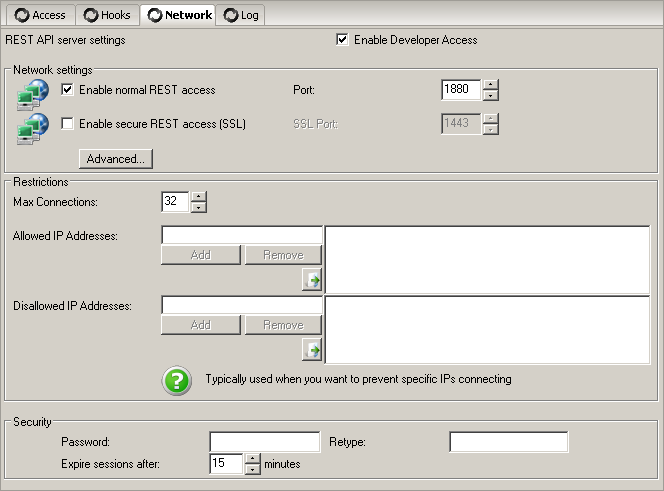
Task: Decrease the Port number with down arrow
Action: coord(490,95)
